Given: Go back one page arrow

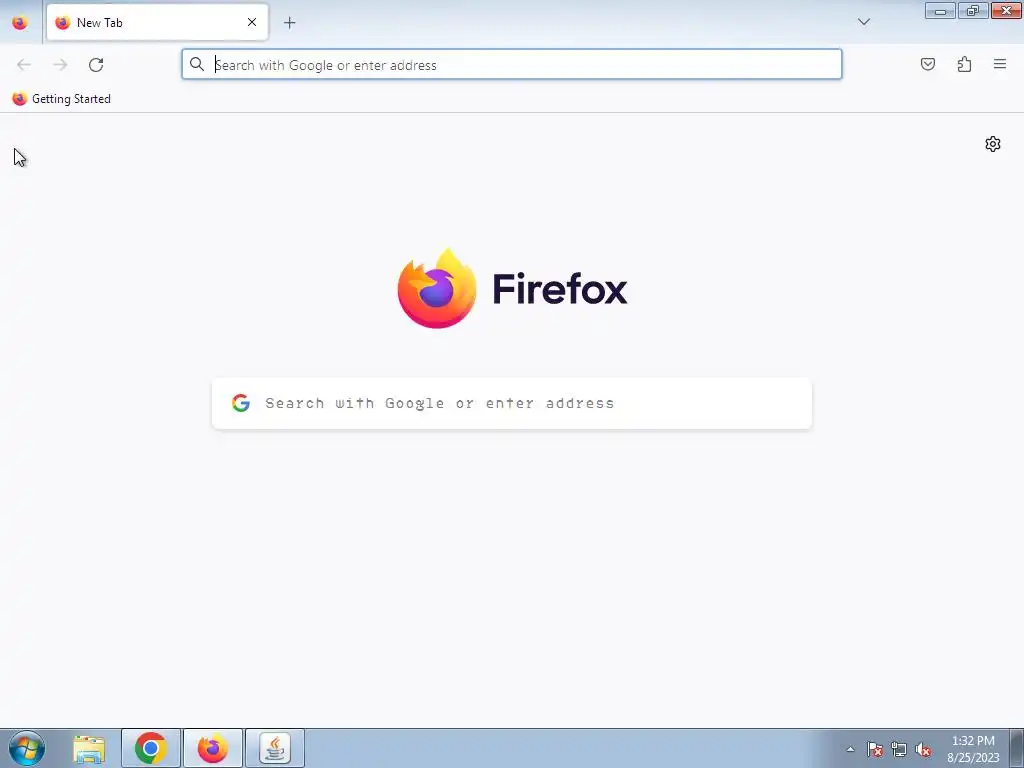Looking at the screenshot, I should 24,65.
